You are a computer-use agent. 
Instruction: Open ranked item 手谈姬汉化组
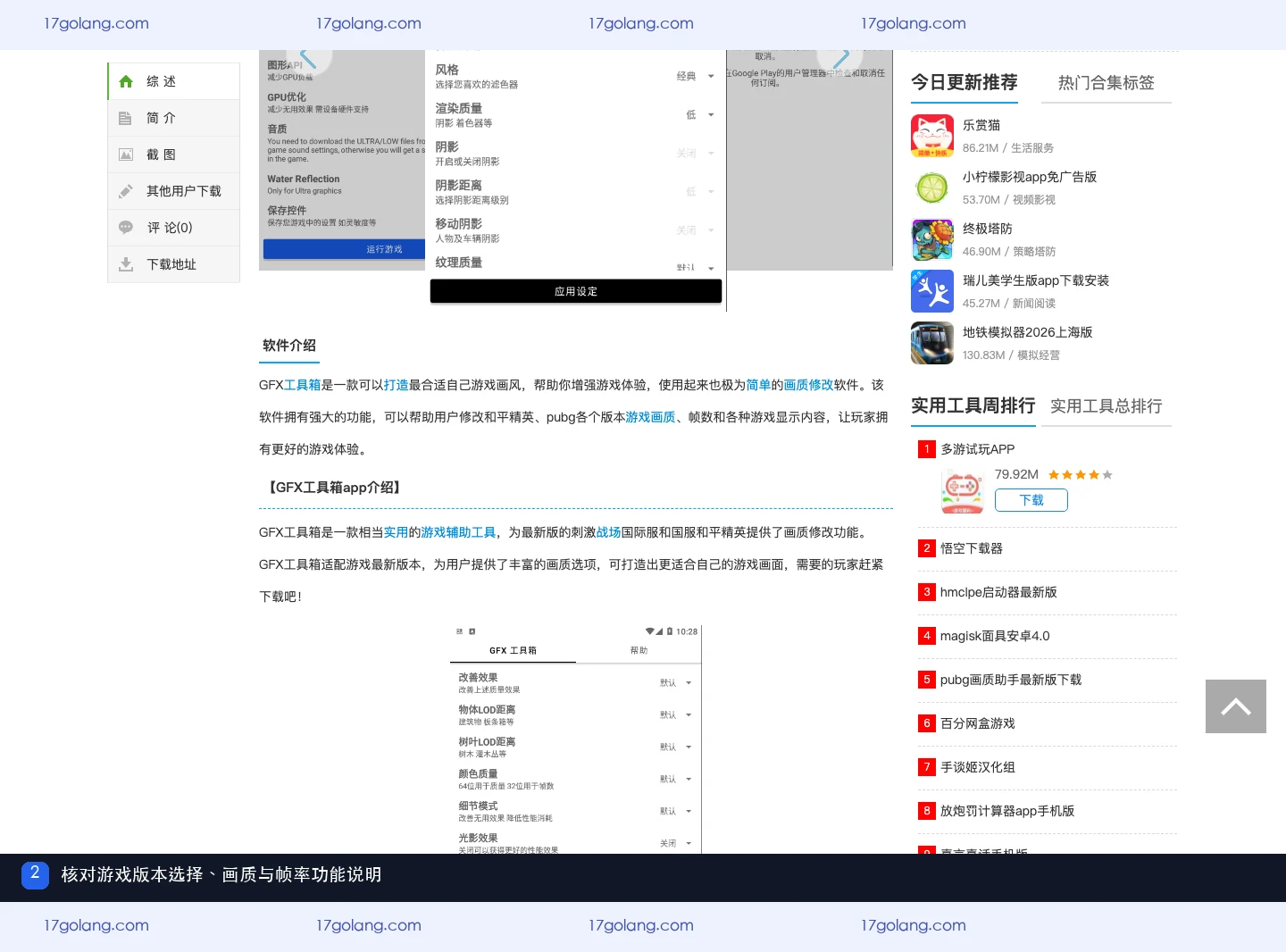point(978,767)
